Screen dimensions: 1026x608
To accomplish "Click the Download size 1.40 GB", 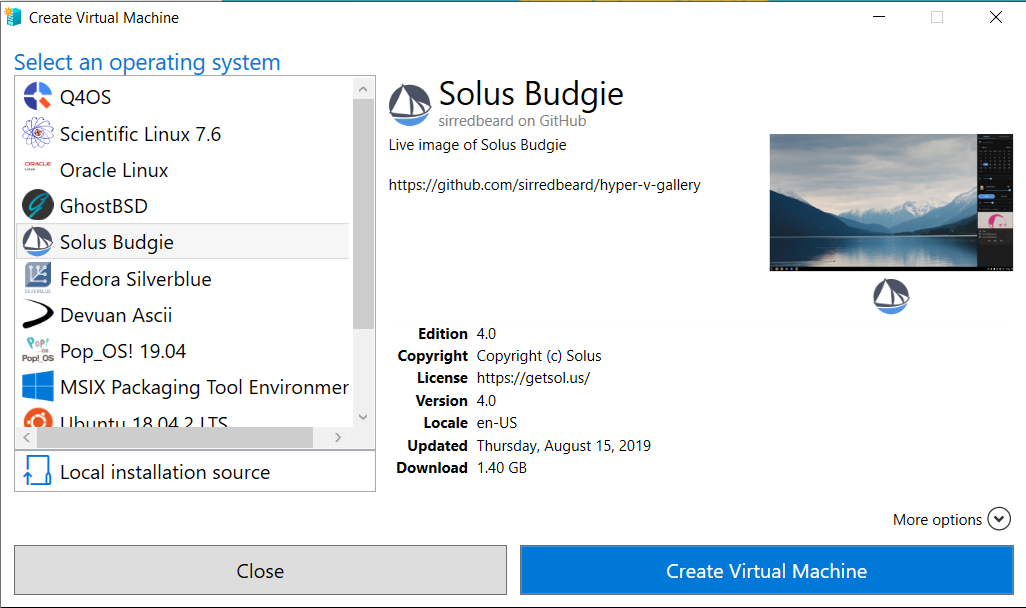I will click(x=502, y=468).
